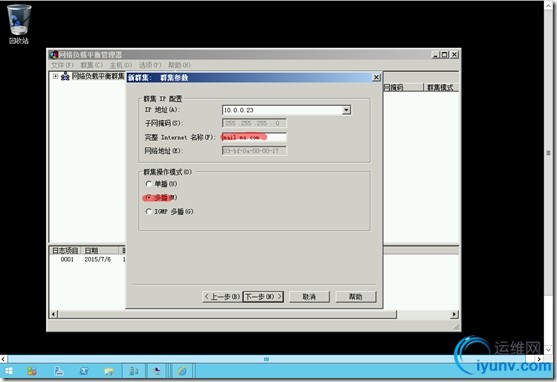Open the Recycle Bin desktop icon

point(19,24)
